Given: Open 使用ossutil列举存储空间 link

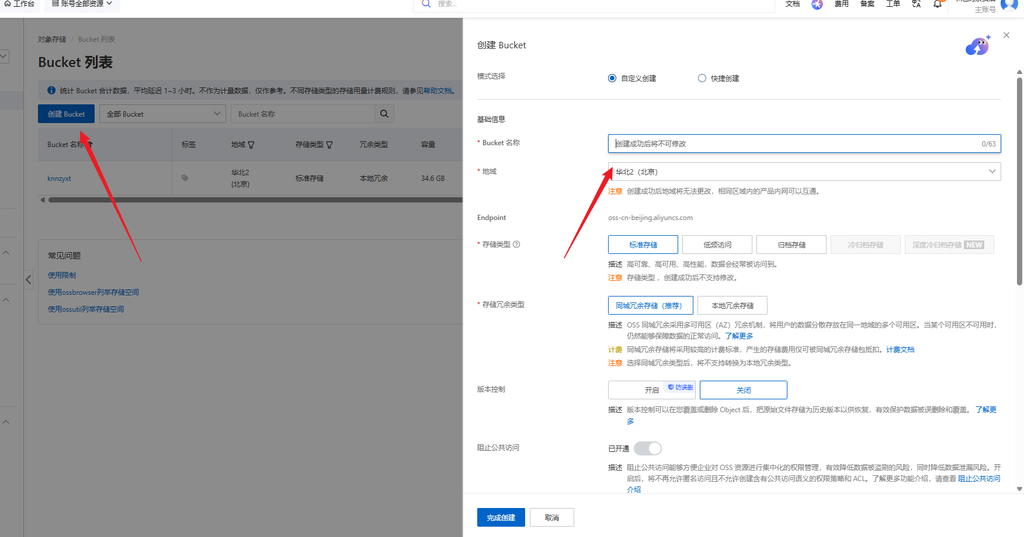Looking at the screenshot, I should pyautogui.click(x=86, y=309).
